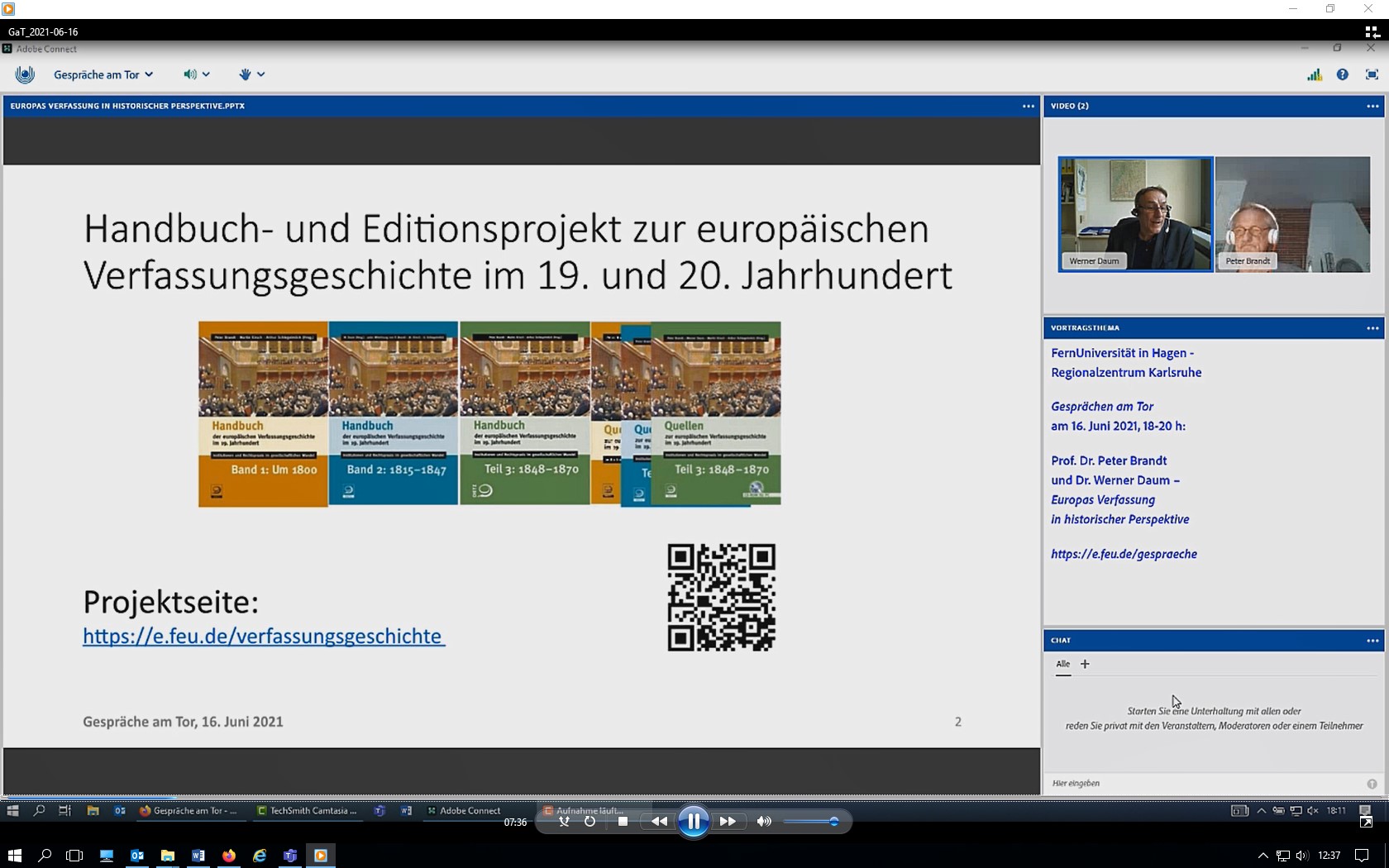1389x868 pixels.
Task: Open Windows taskbar search
Action: coord(45,856)
